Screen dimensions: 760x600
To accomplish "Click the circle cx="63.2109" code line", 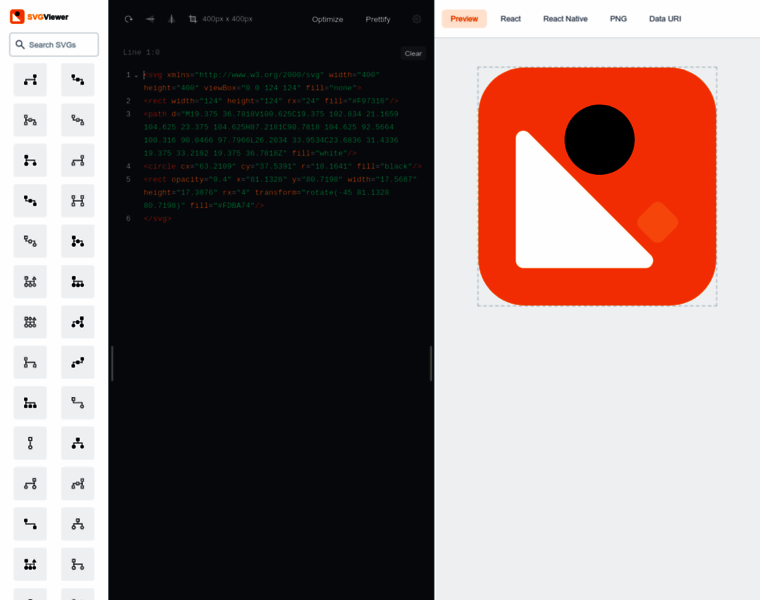I will [x=283, y=166].
